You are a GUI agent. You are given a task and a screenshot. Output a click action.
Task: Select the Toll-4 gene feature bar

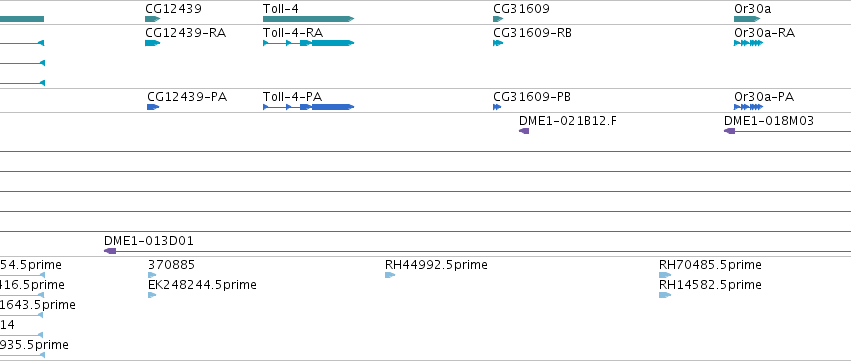click(308, 19)
